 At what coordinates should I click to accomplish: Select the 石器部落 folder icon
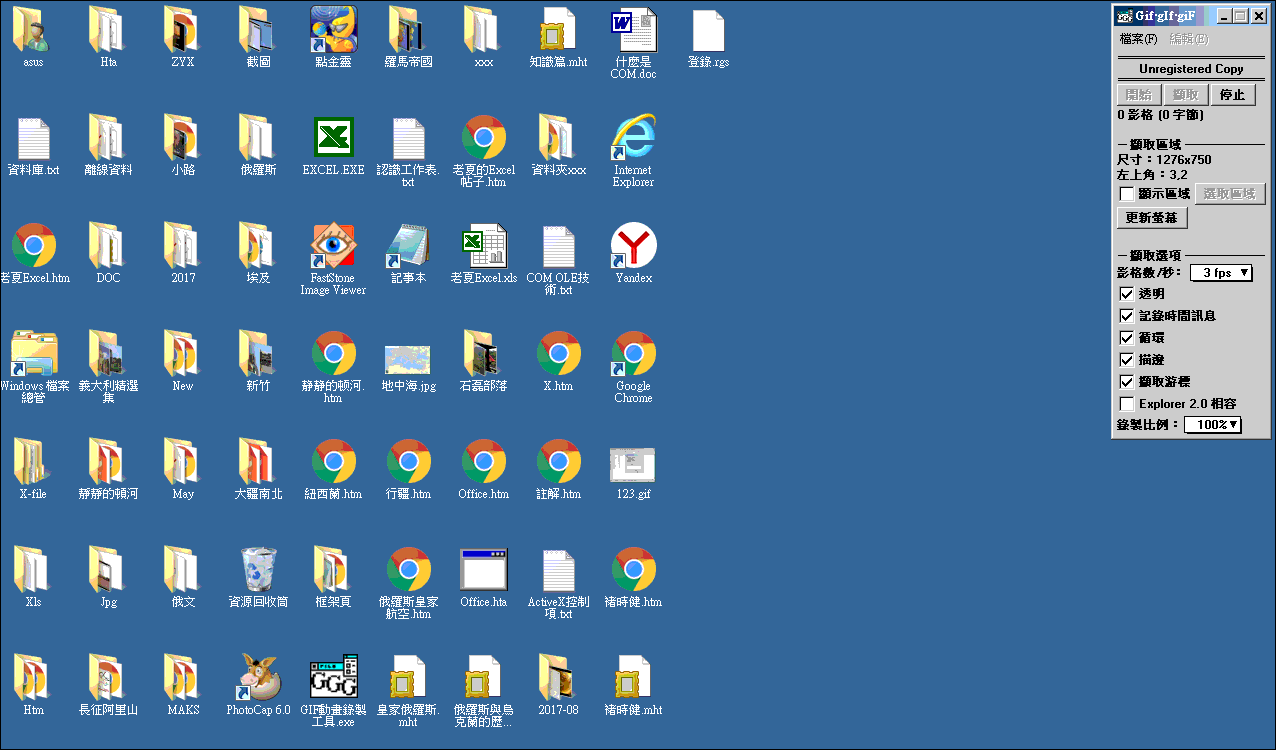(483, 354)
